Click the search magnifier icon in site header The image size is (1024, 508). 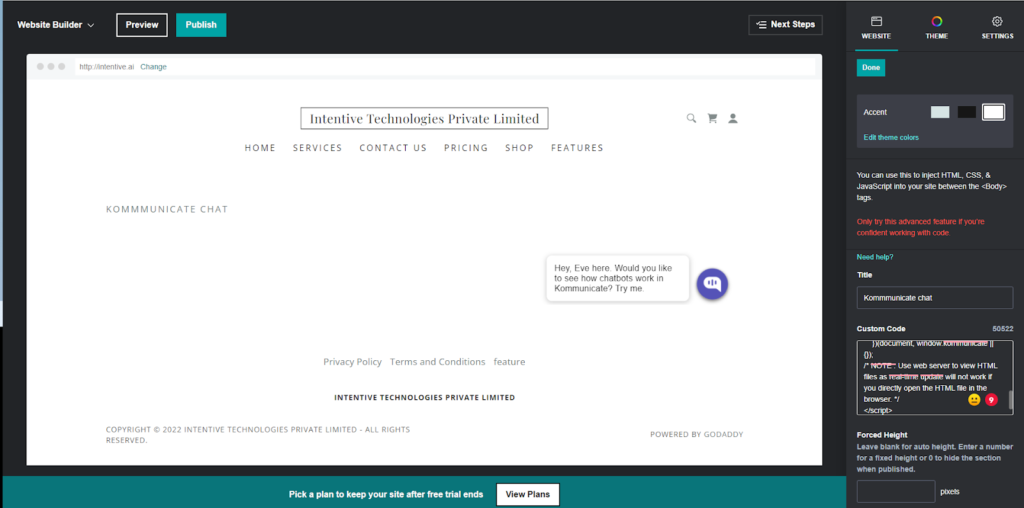(x=691, y=118)
